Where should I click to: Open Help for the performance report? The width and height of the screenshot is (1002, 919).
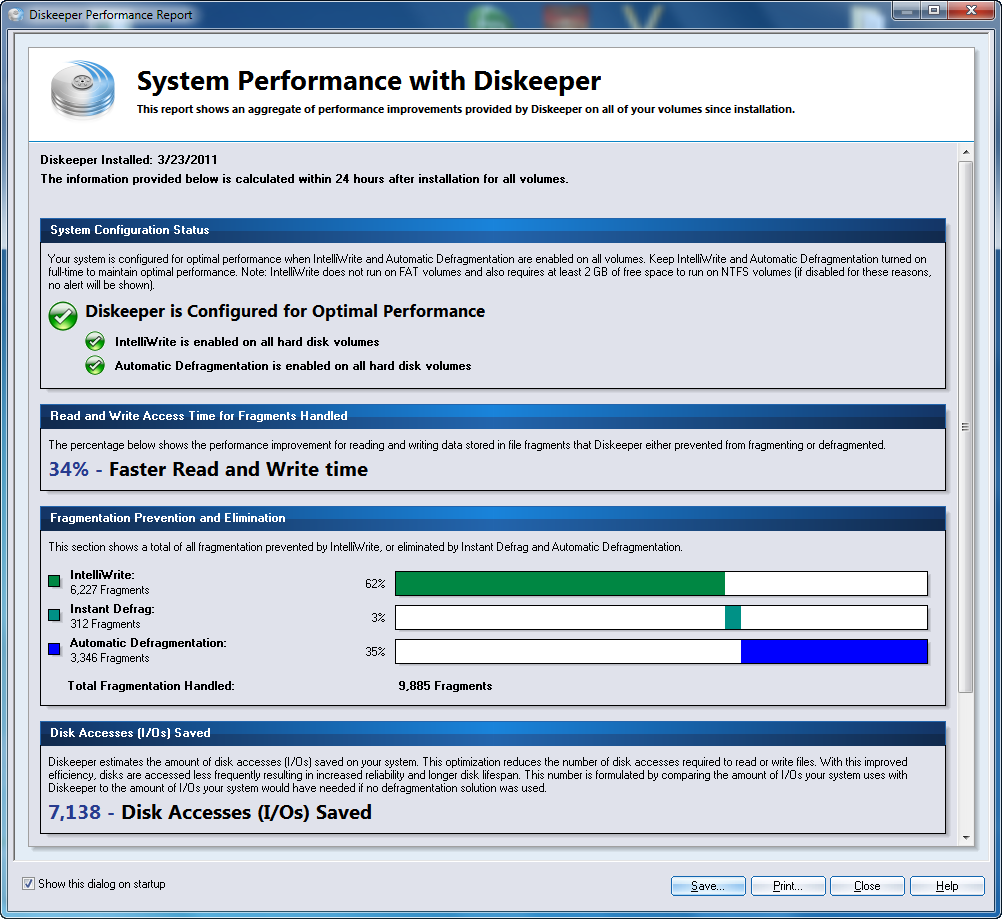point(947,886)
